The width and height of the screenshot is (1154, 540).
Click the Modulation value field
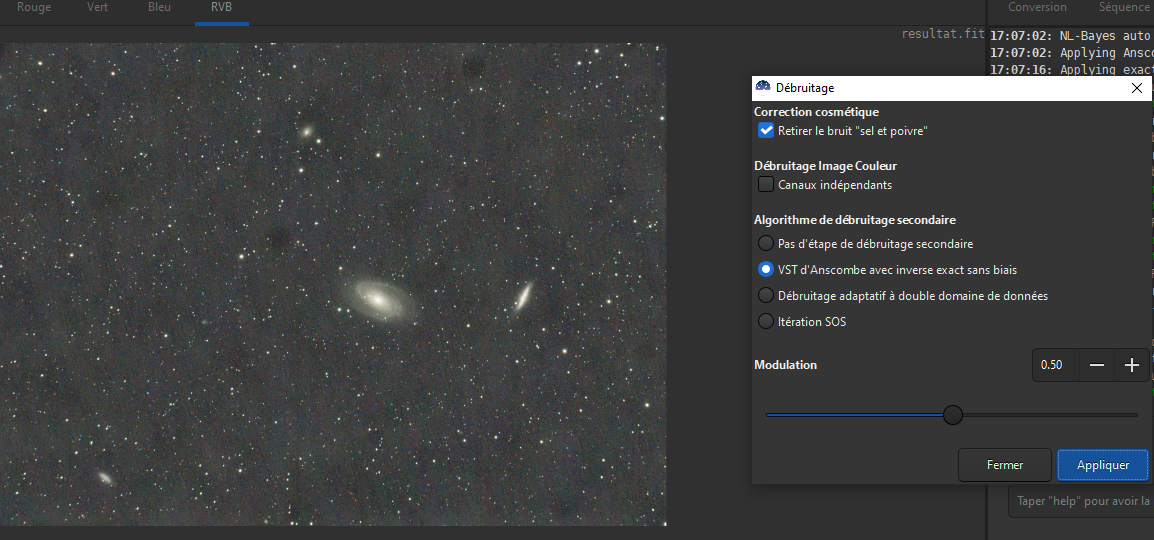point(1056,365)
